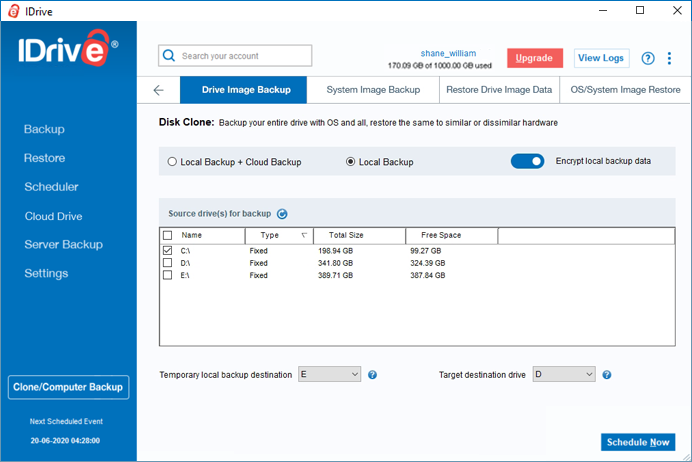Check the D:\ drive checkbox
Screen dimensions: 692x462
(167, 263)
